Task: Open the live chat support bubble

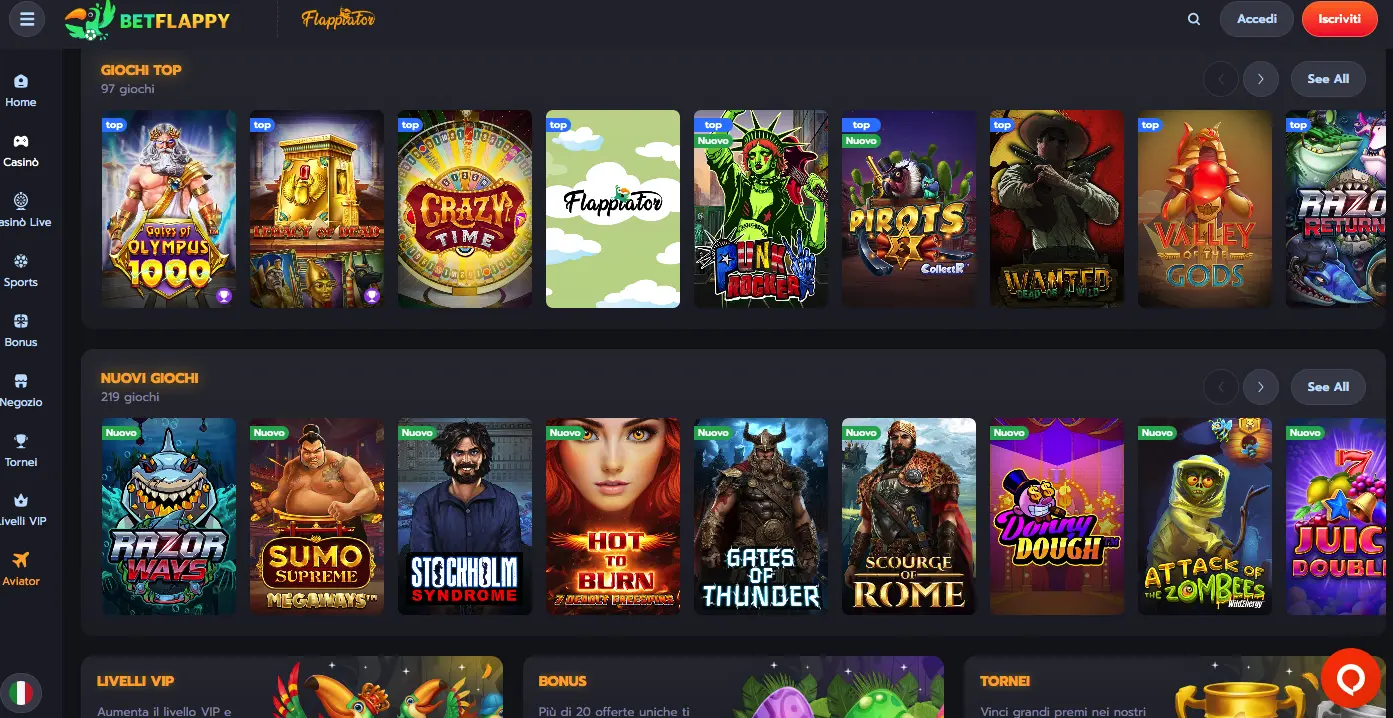Action: 1351,678
